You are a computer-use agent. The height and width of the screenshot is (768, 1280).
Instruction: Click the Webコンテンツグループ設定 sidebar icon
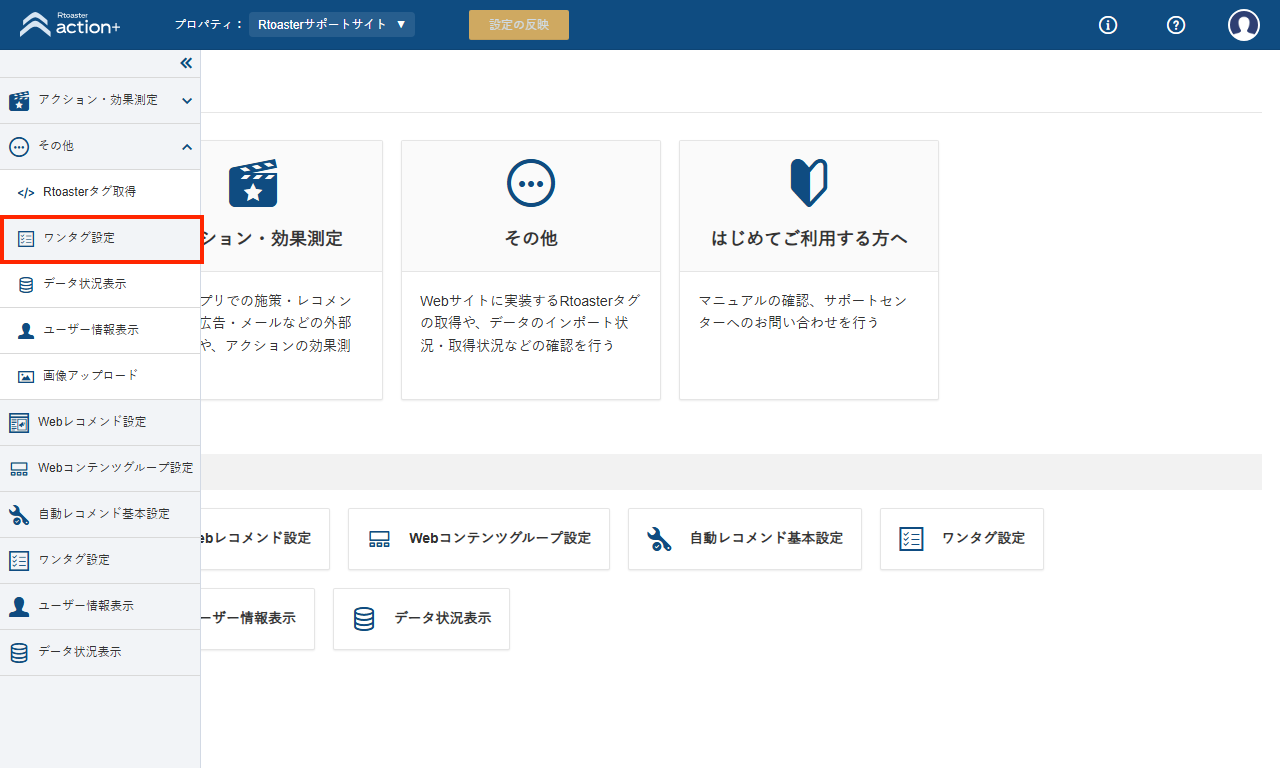pyautogui.click(x=19, y=469)
